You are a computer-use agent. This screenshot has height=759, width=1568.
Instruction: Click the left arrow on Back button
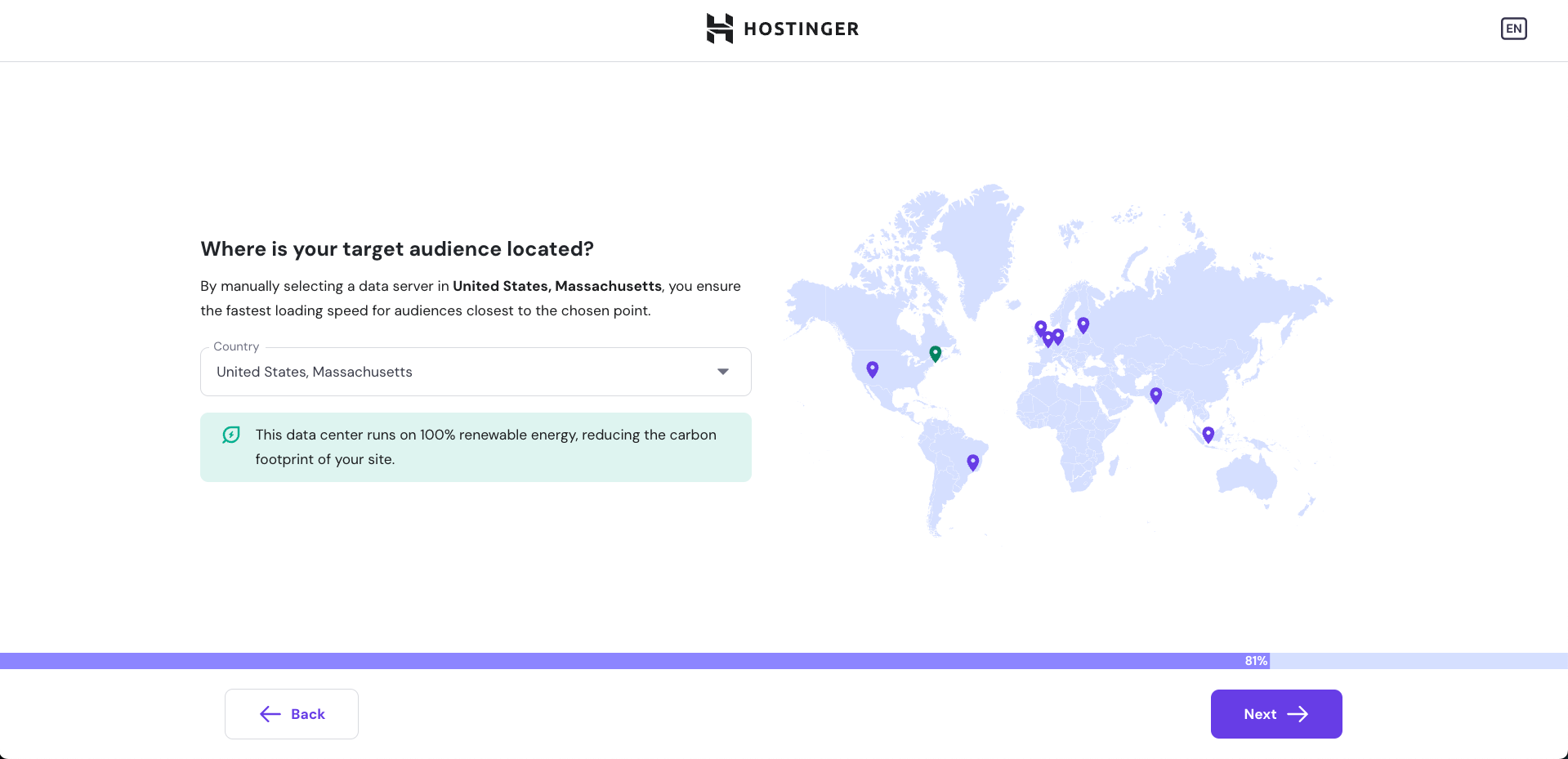[x=270, y=714]
